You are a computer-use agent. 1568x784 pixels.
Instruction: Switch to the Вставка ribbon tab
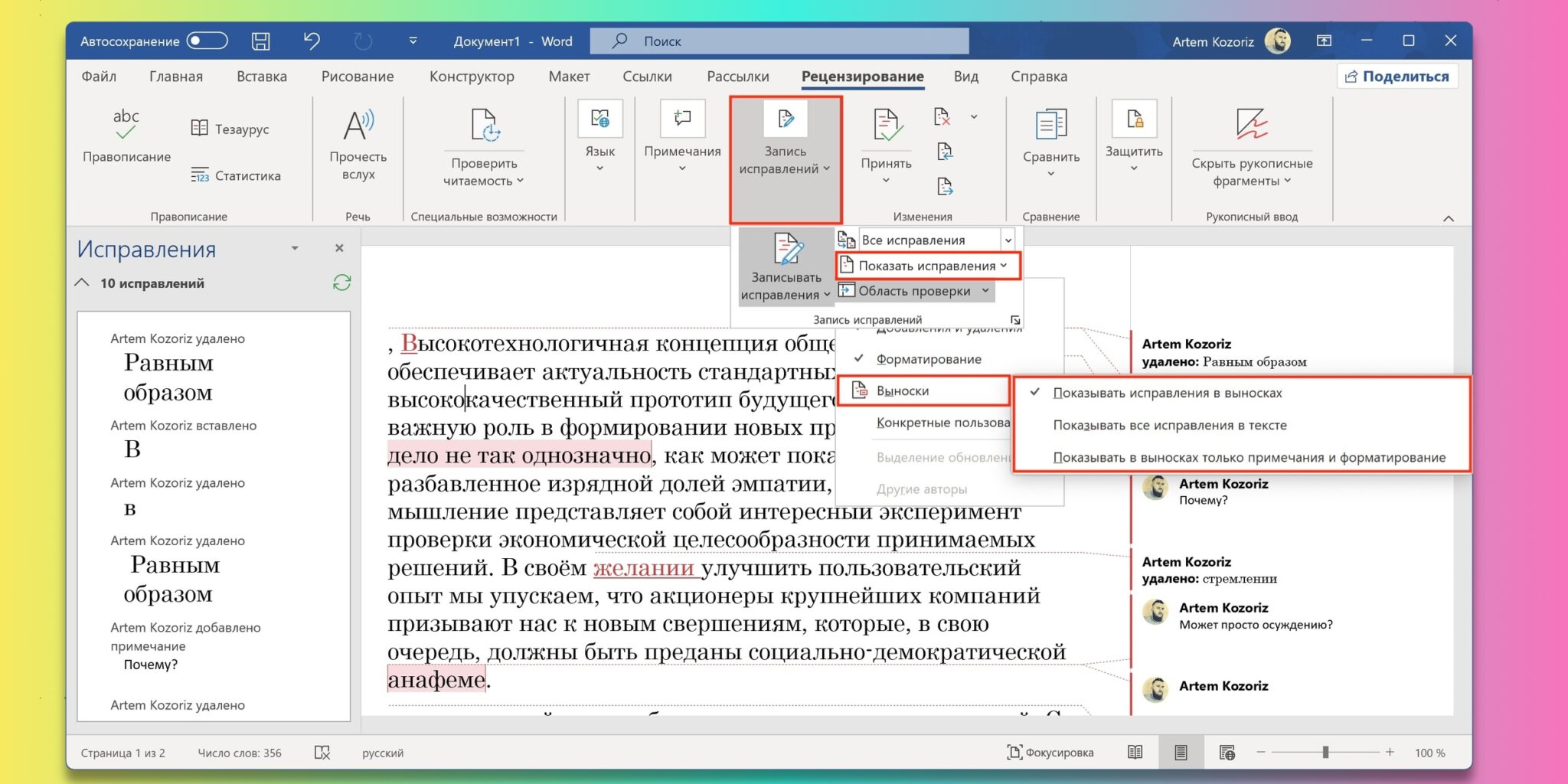tap(261, 77)
